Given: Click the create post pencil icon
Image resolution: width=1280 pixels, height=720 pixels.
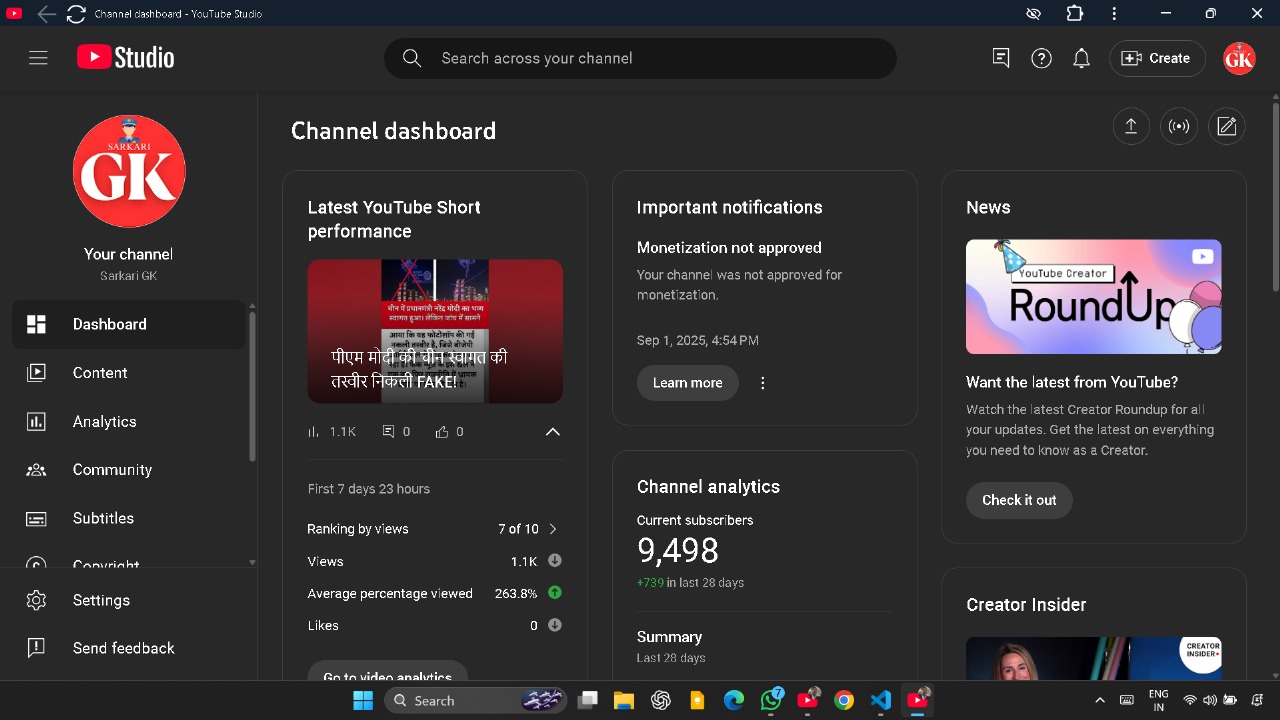Looking at the screenshot, I should pos(1227,126).
